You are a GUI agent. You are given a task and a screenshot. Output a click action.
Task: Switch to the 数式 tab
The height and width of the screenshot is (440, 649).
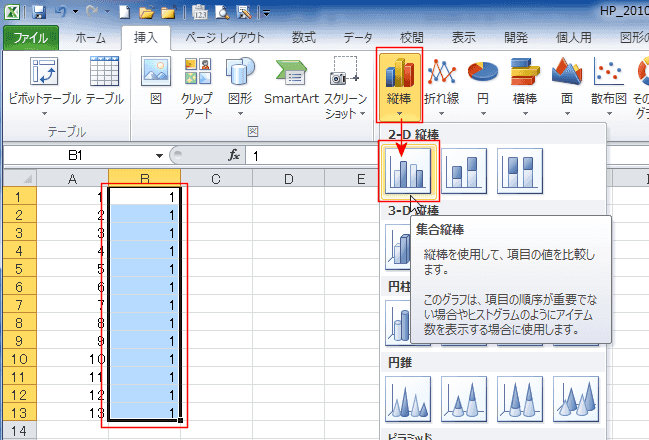303,38
